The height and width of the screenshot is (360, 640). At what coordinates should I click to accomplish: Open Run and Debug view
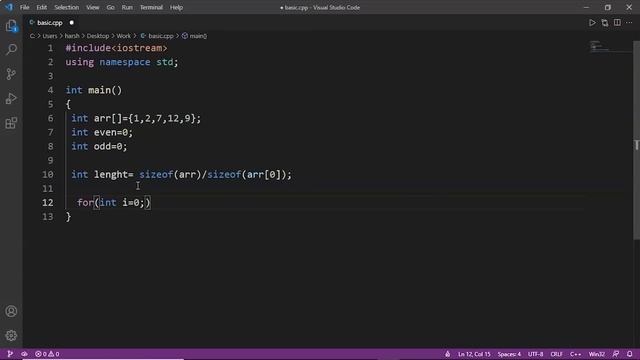(11, 98)
